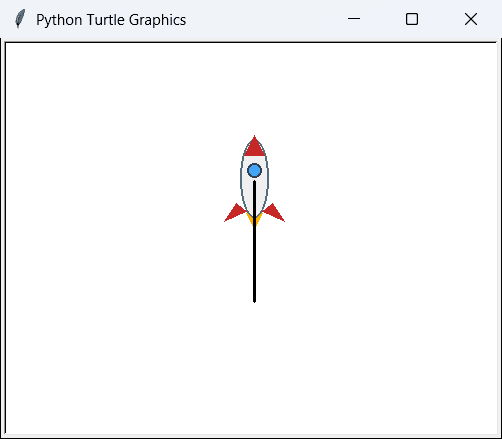502x439 pixels.
Task: Click the rocket's left red fin
Action: point(235,213)
